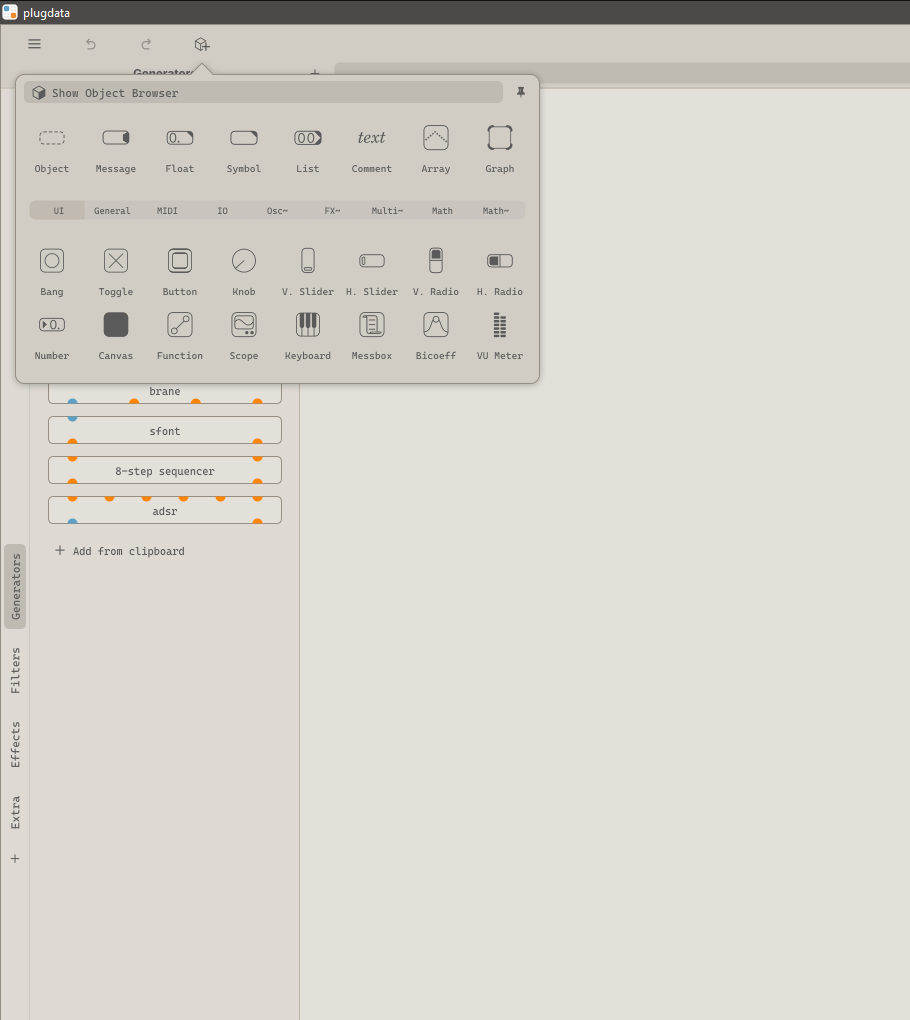
Task: Open the Filters sidebar tab
Action: (x=15, y=670)
